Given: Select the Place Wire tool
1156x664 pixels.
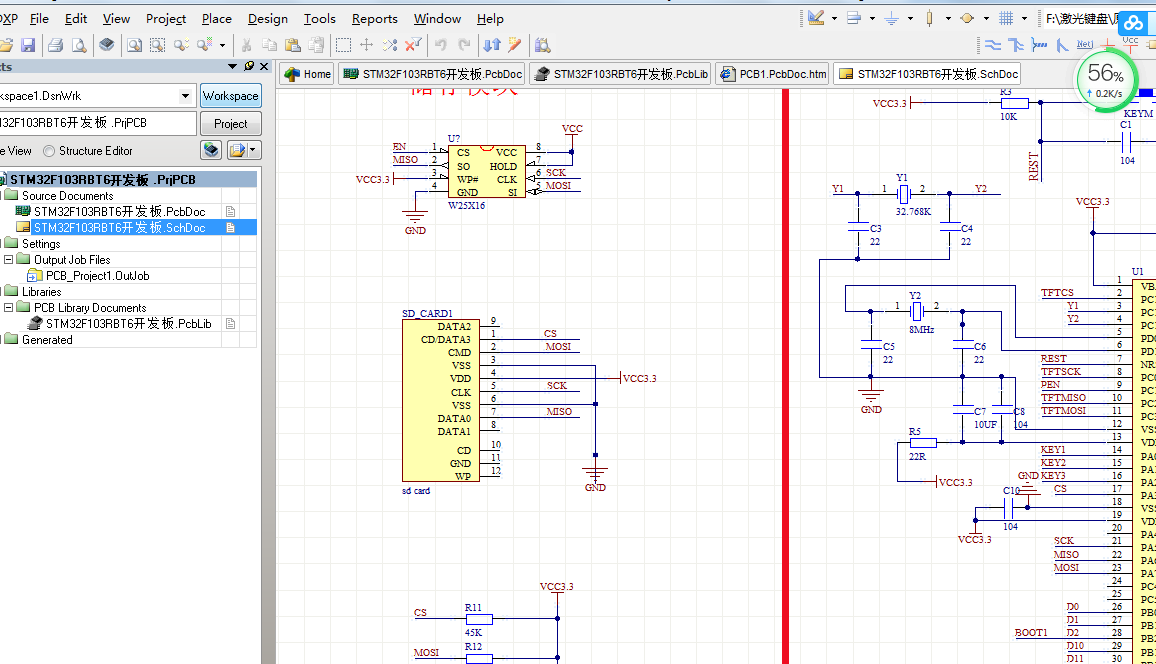Looking at the screenshot, I should tap(993, 46).
